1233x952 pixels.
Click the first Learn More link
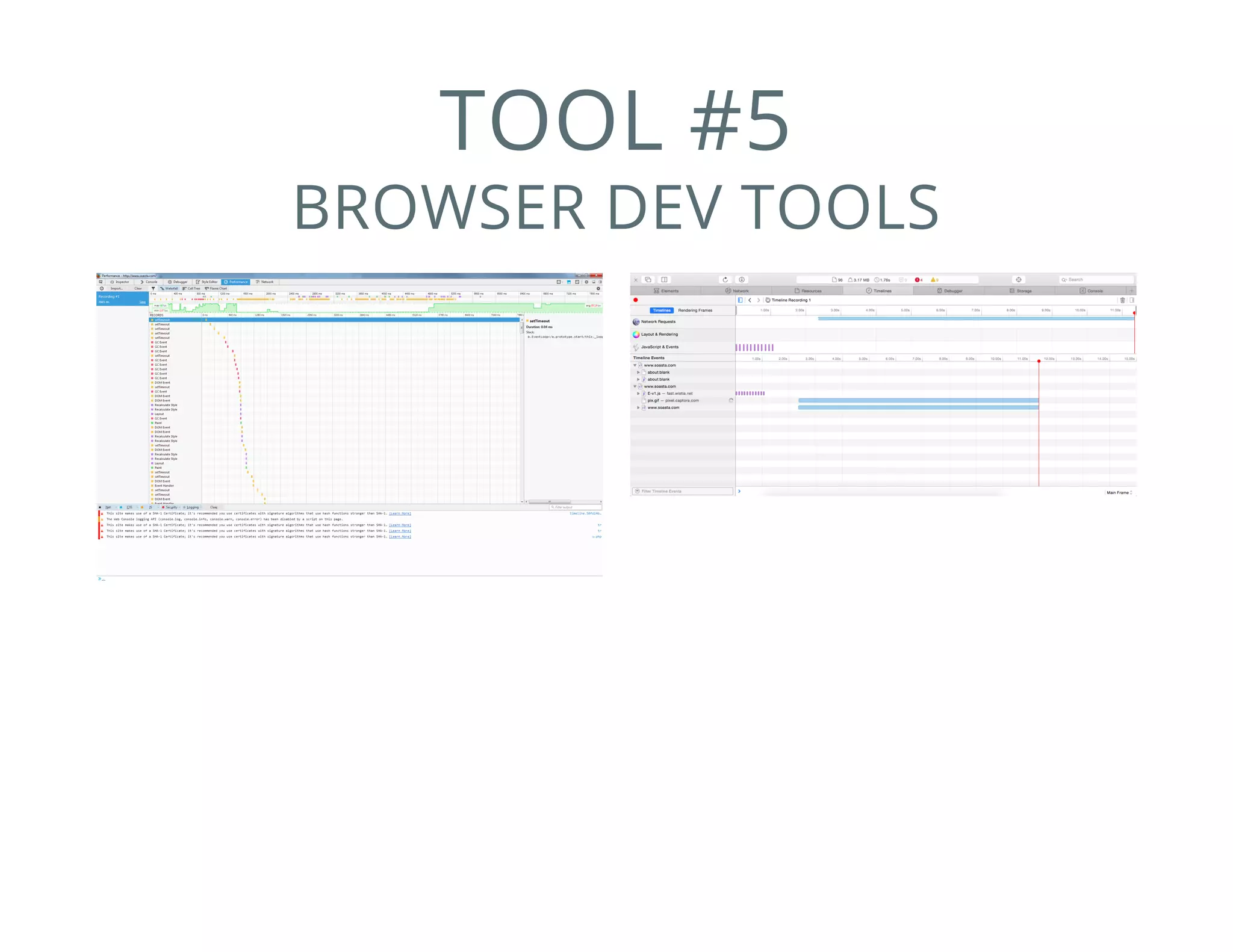[x=400, y=513]
